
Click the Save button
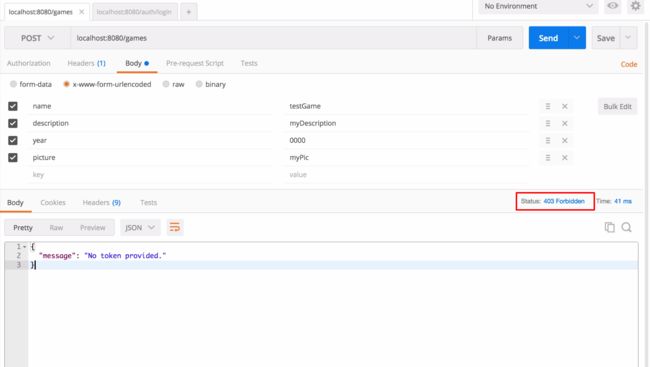pos(606,38)
